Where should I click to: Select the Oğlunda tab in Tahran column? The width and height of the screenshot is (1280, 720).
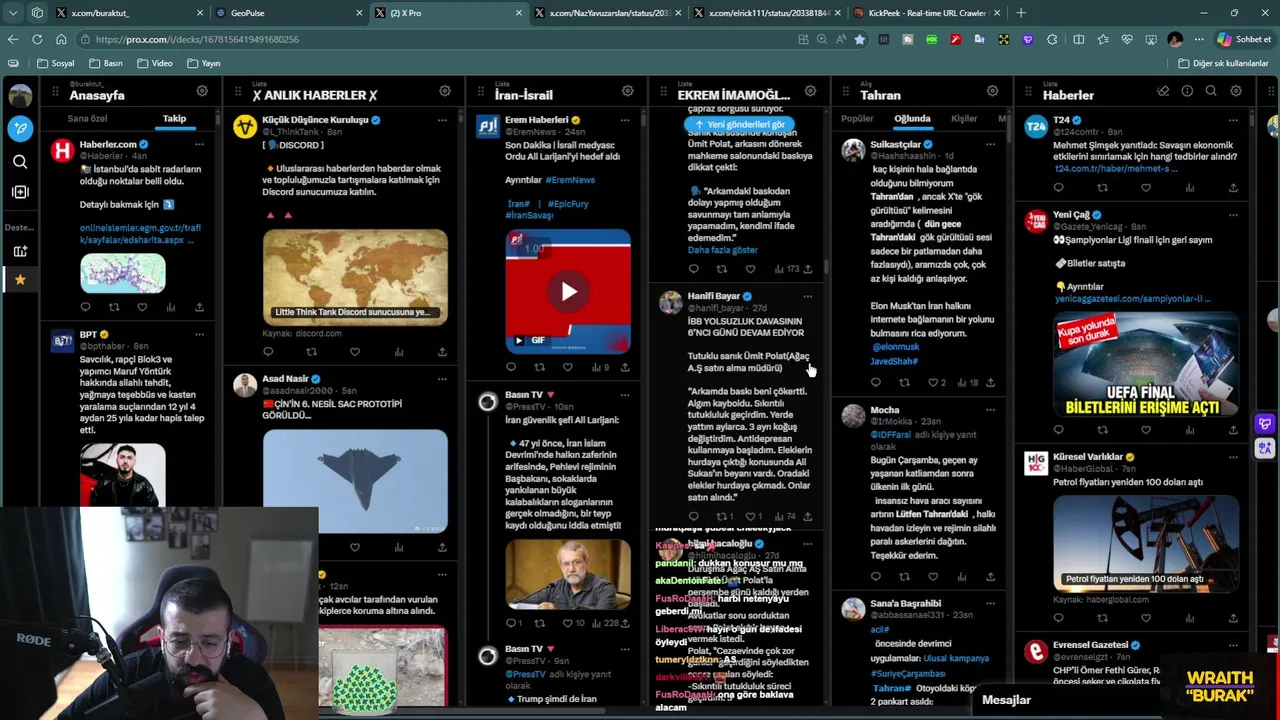[912, 118]
